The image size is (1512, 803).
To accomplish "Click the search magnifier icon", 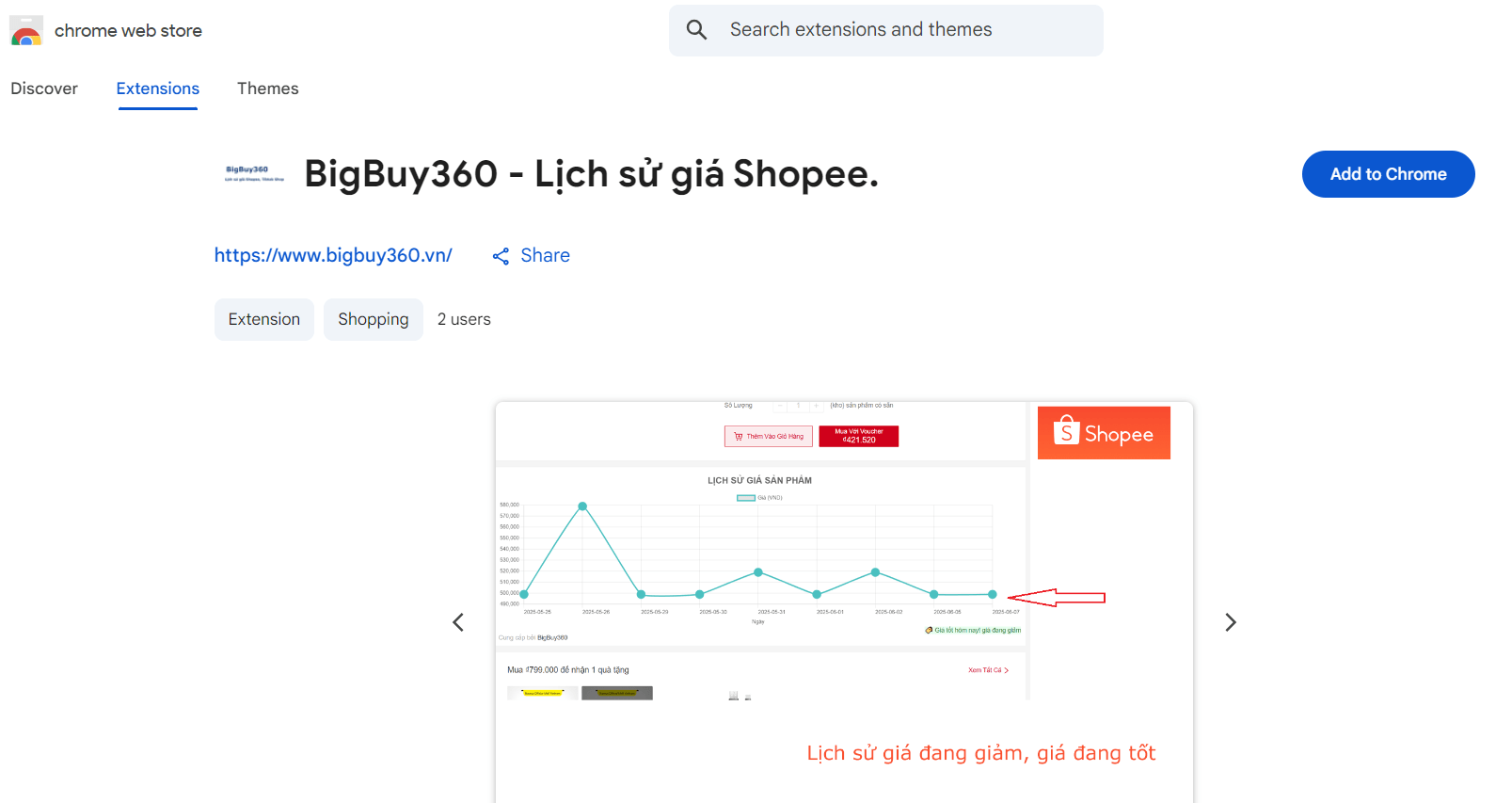I will click(696, 30).
